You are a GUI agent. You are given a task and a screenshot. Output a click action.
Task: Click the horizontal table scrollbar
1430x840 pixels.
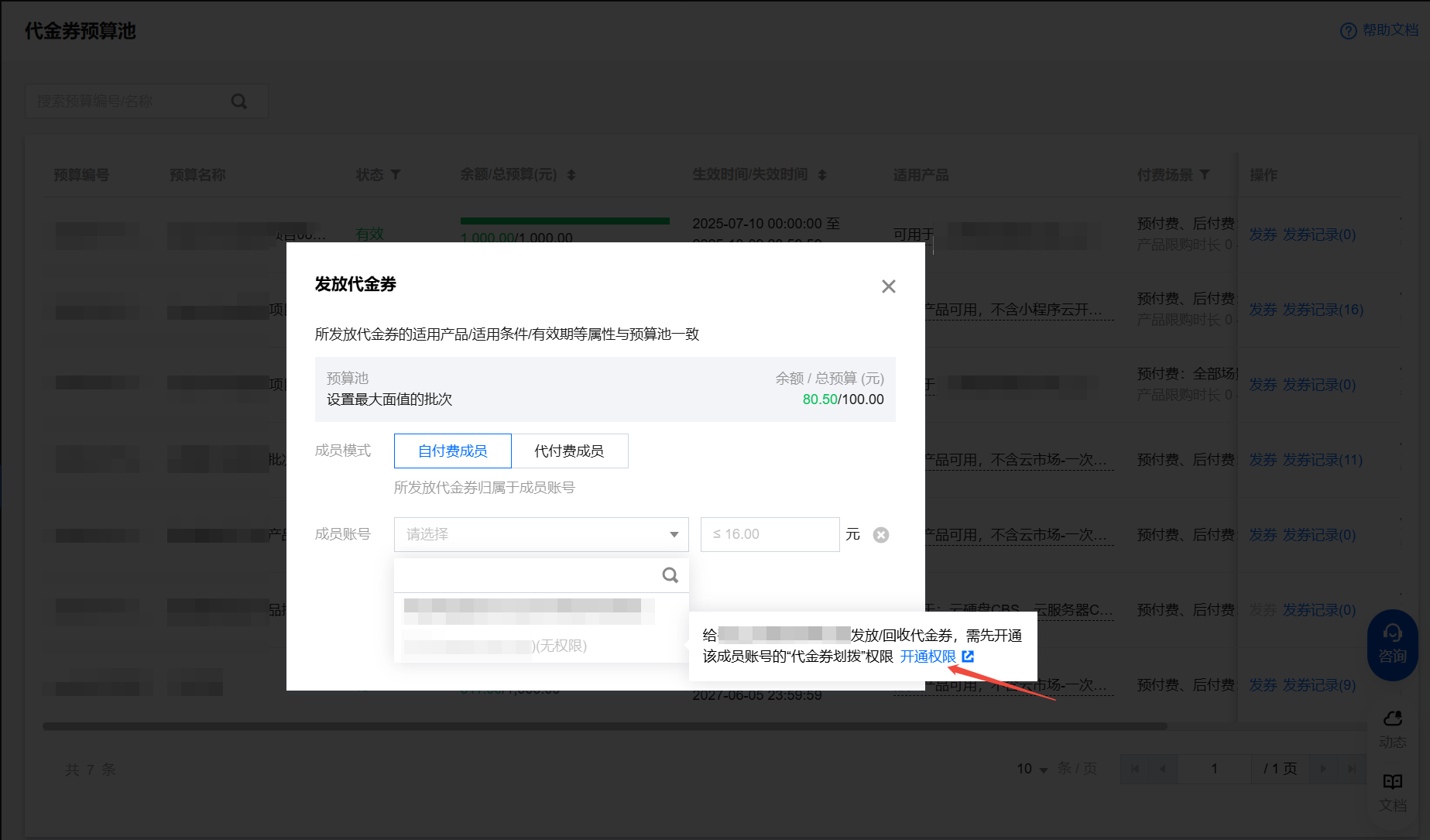pyautogui.click(x=604, y=726)
